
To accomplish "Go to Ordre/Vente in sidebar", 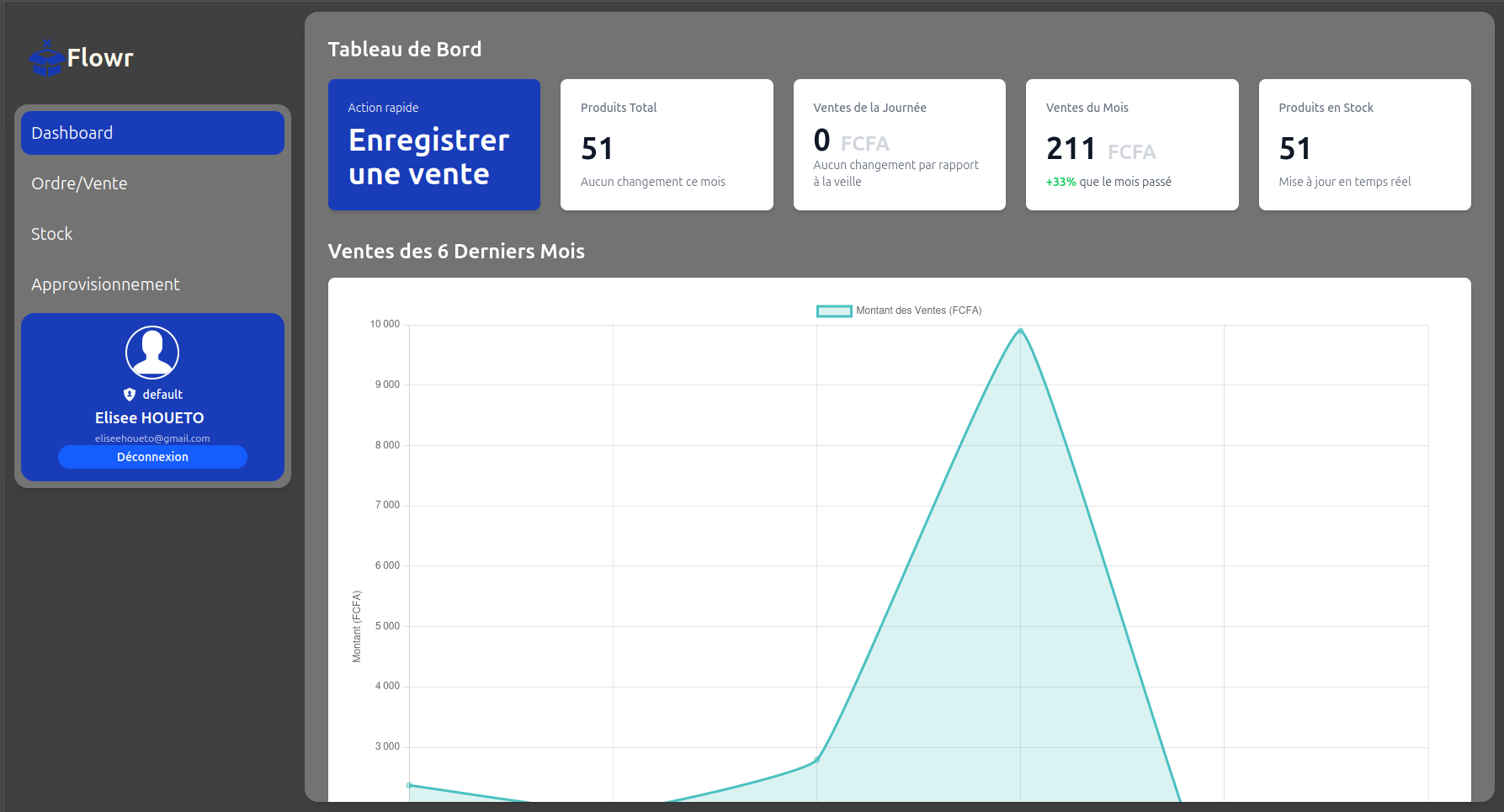I will click(x=79, y=183).
